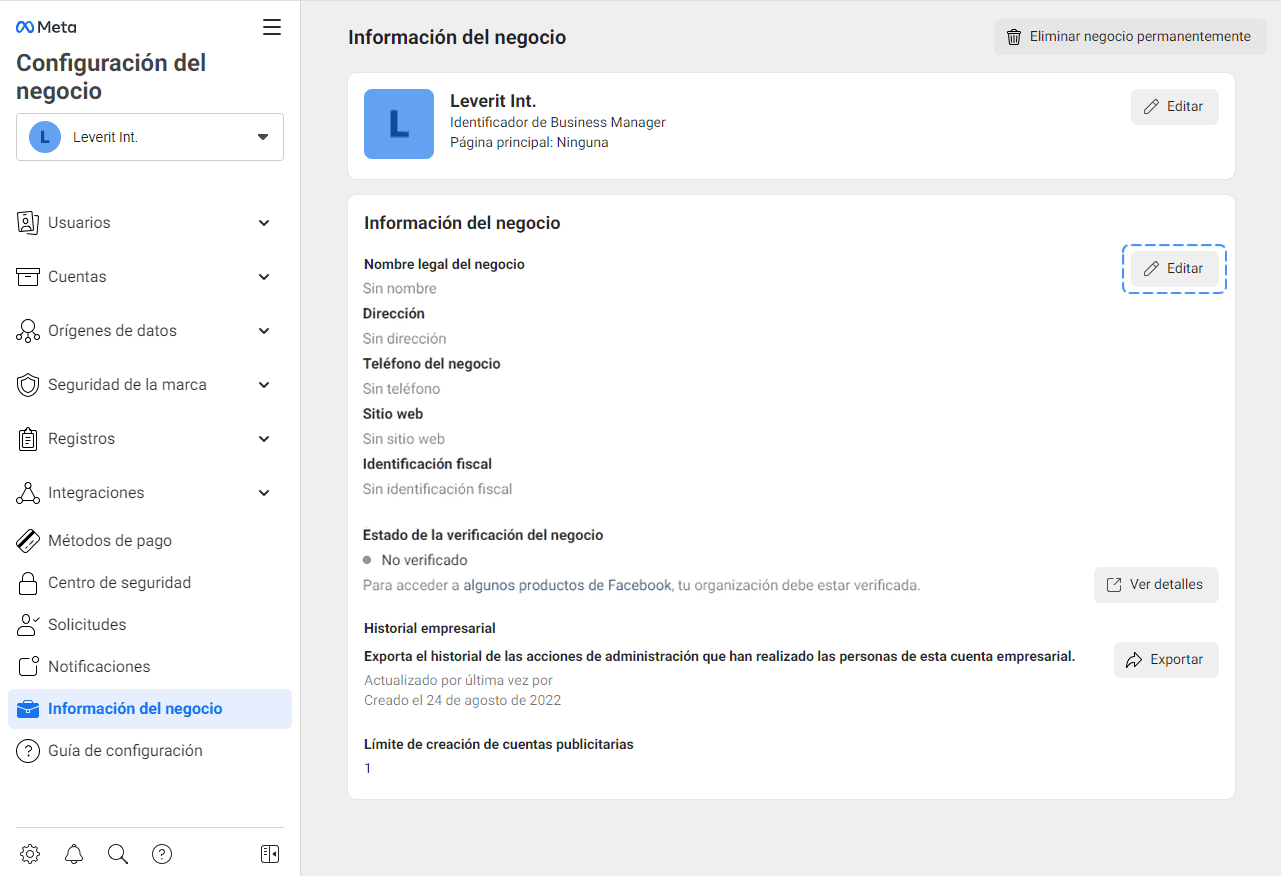
Task: Click the Usuarios sidebar icon
Action: [x=28, y=223]
